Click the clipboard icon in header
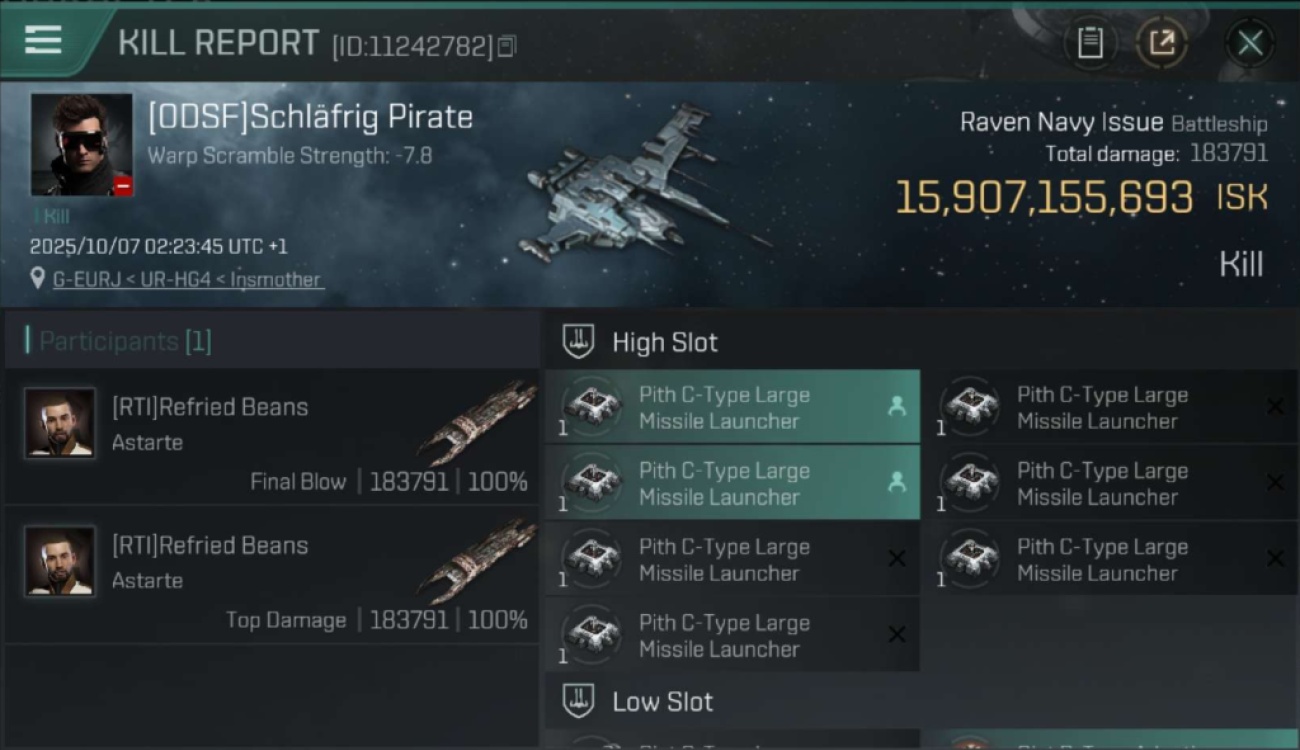This screenshot has height=750, width=1300. (1090, 43)
